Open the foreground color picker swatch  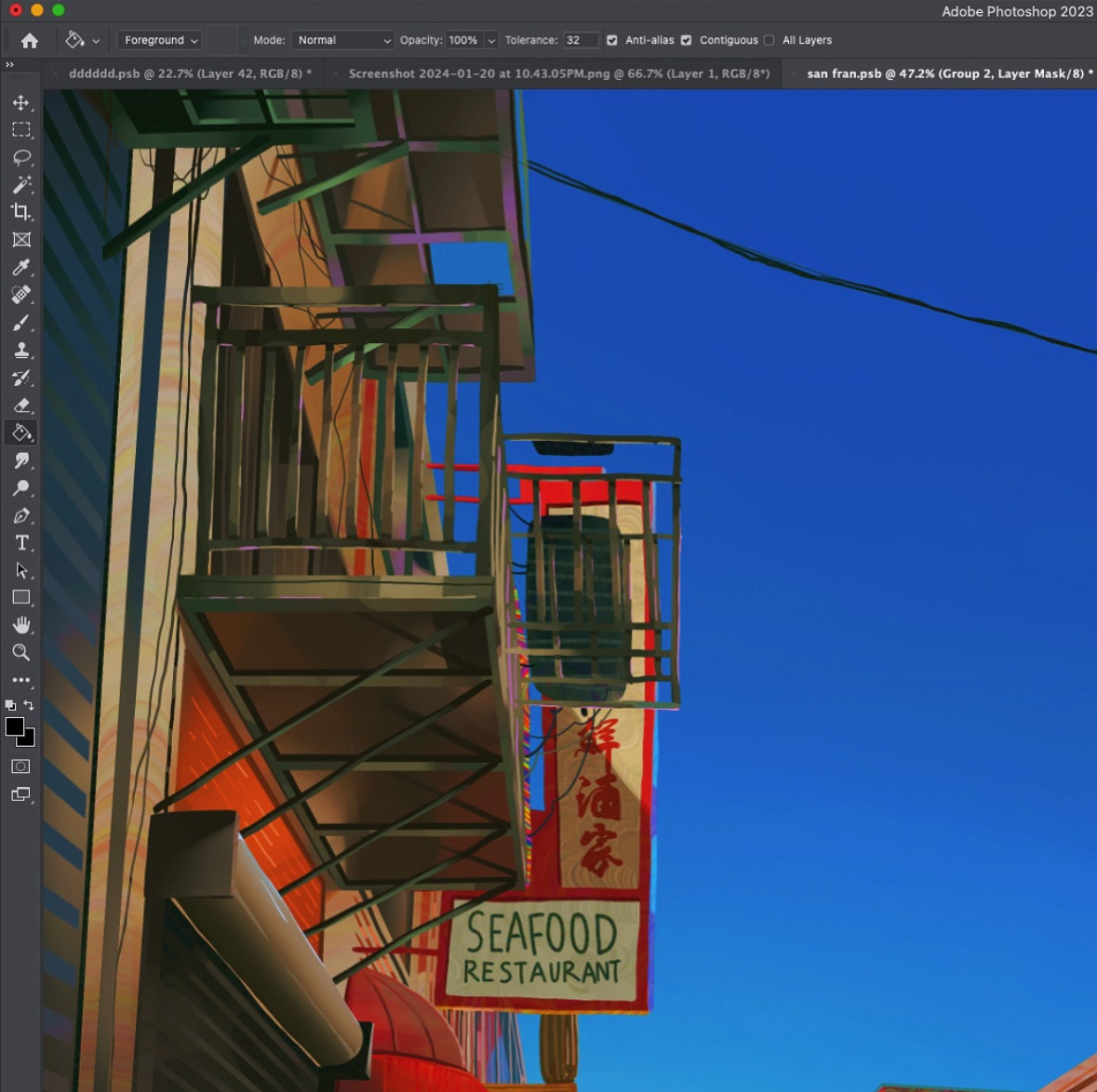pyautogui.click(x=13, y=726)
